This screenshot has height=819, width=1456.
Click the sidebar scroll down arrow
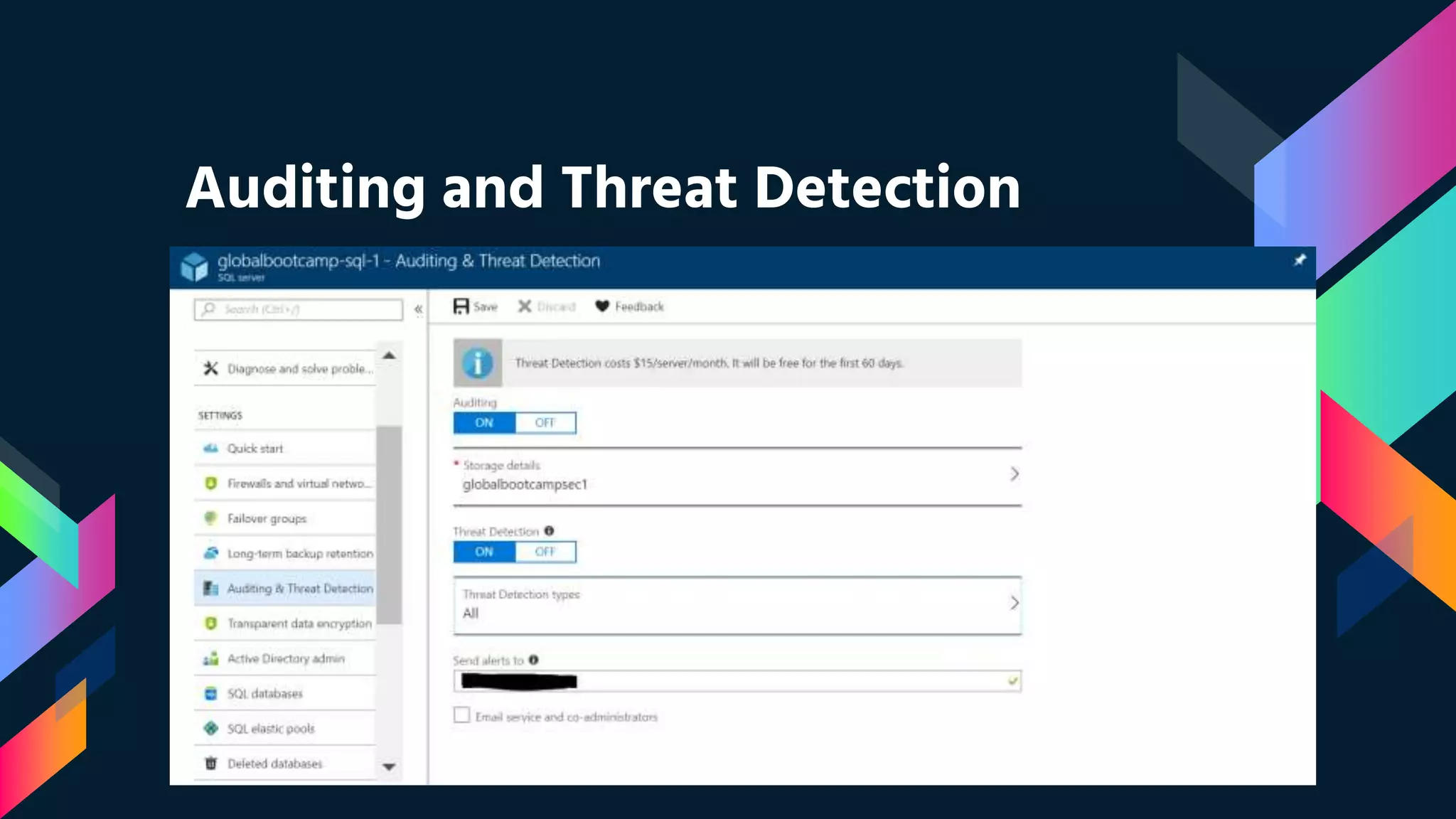pyautogui.click(x=389, y=766)
